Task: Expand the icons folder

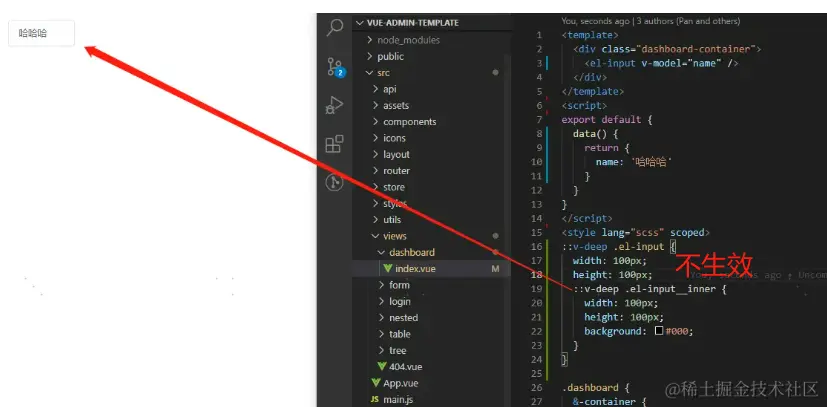Action: (x=376, y=138)
